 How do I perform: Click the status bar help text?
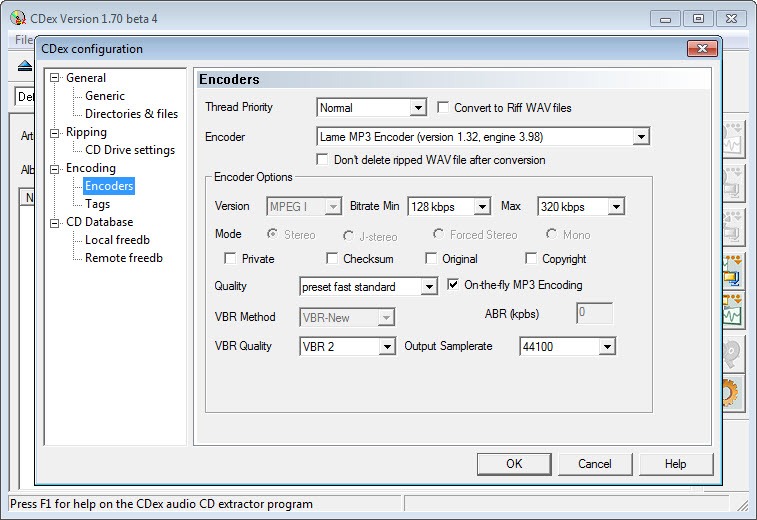coord(161,504)
